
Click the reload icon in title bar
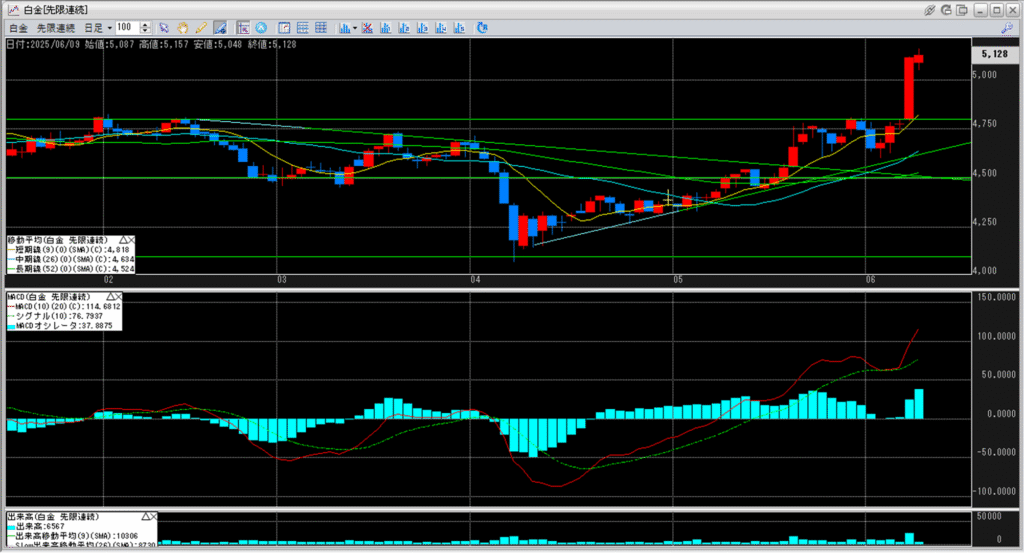pyautogui.click(x=947, y=9)
